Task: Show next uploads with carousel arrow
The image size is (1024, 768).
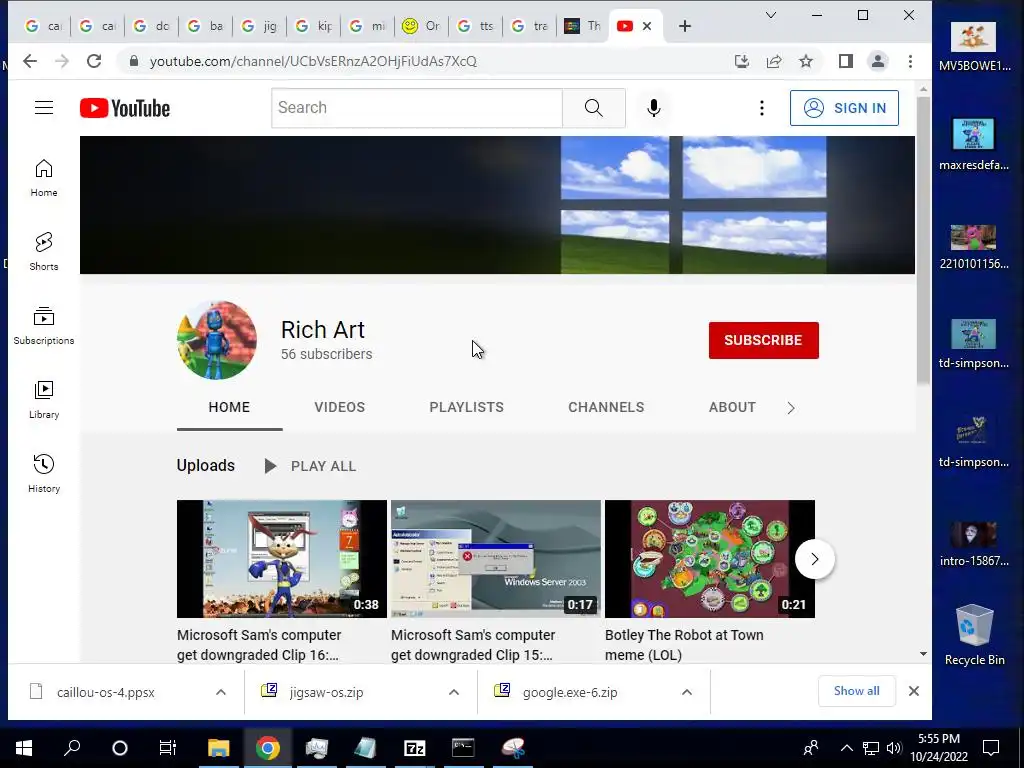Action: click(x=814, y=559)
